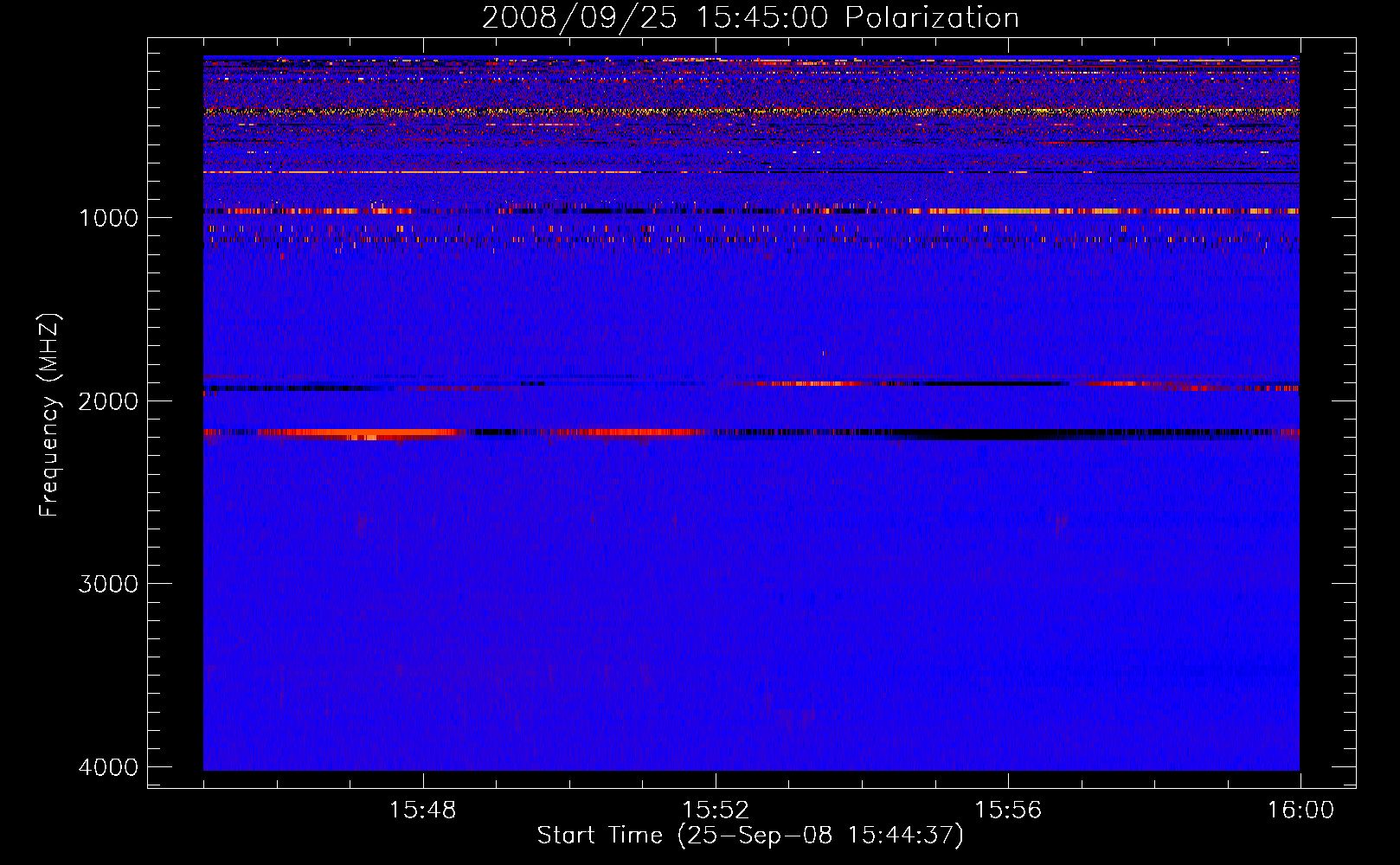Click the plot title '2008/09/25 15:45:00 Polarization'
This screenshot has width=1400, height=865.
pos(750,17)
